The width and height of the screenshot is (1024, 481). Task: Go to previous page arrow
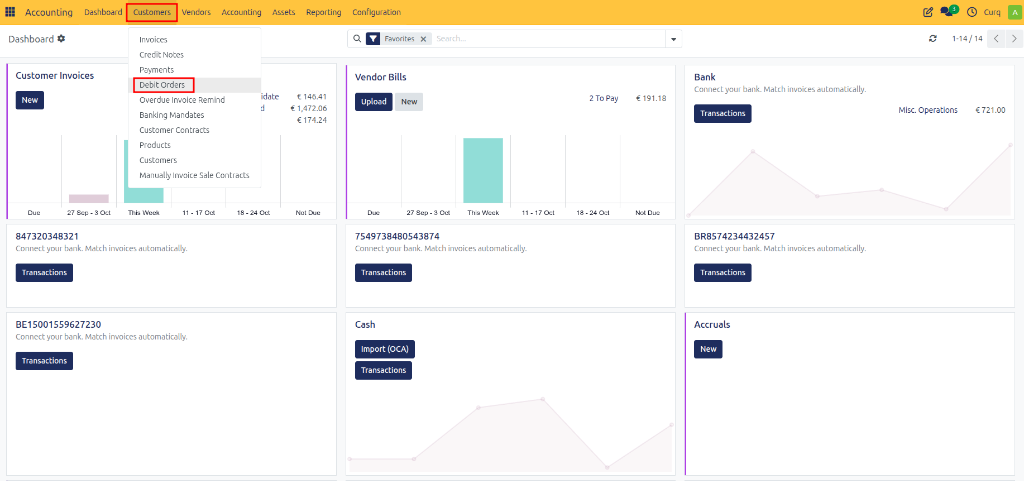(996, 39)
